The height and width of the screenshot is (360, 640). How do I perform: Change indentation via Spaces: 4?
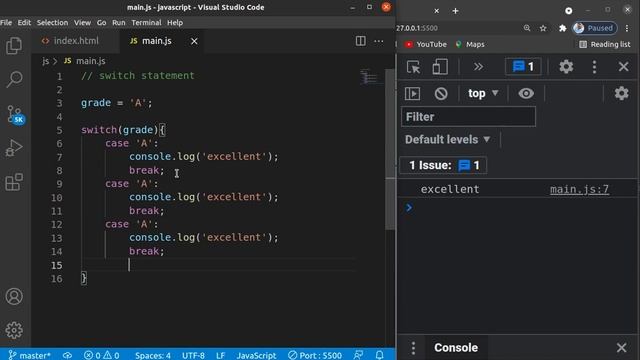point(153,355)
